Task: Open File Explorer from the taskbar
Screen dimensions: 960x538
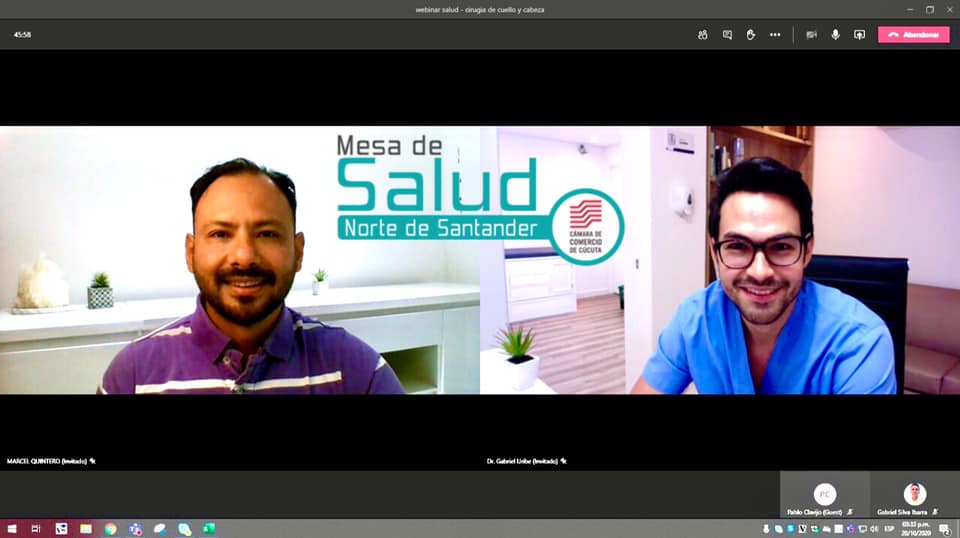Action: point(86,529)
